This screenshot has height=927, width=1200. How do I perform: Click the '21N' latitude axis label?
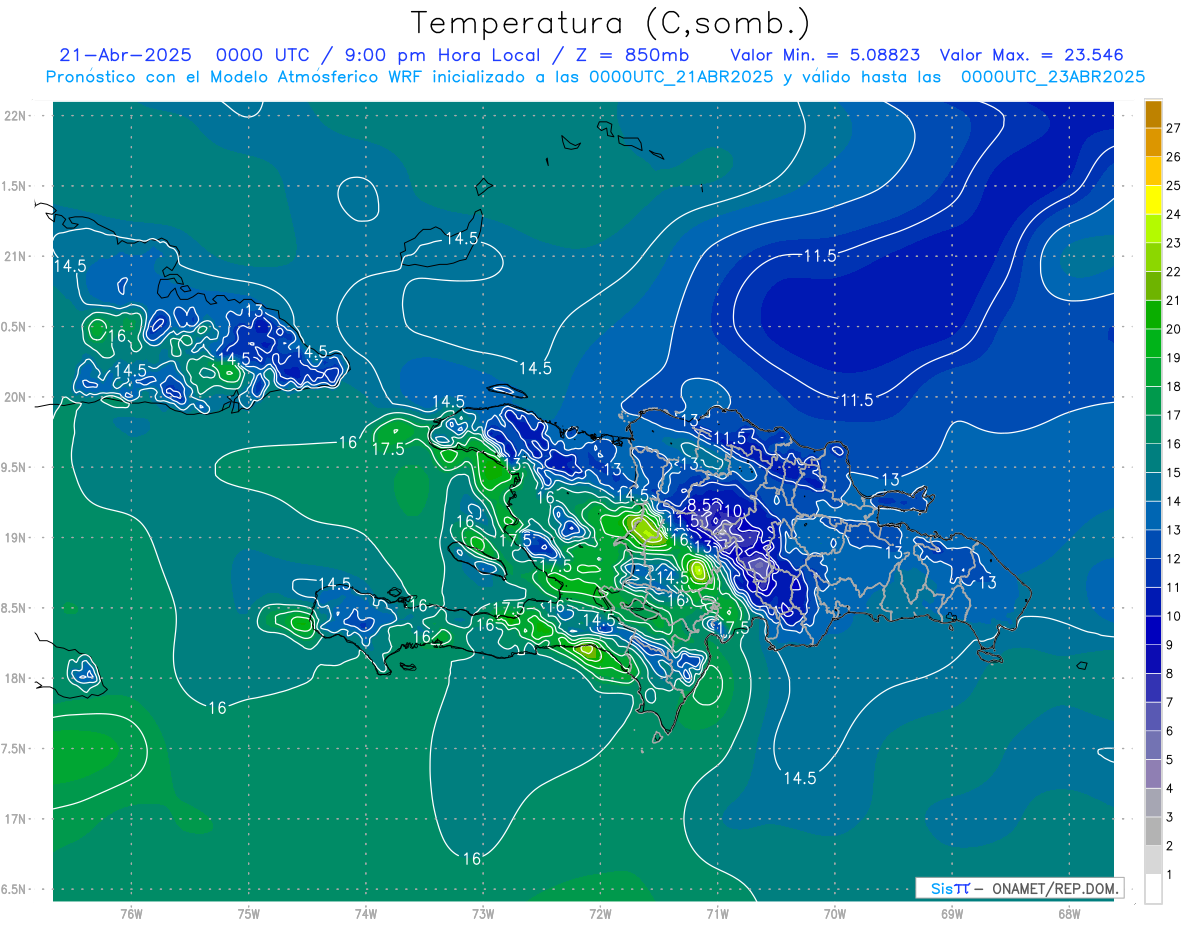[15, 256]
